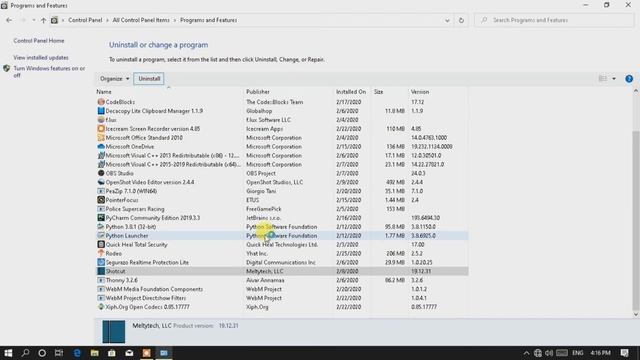640x360 pixels.
Task: Select Microsoft Visual C++ 2013 Redistributable row
Action: pyautogui.click(x=282, y=156)
